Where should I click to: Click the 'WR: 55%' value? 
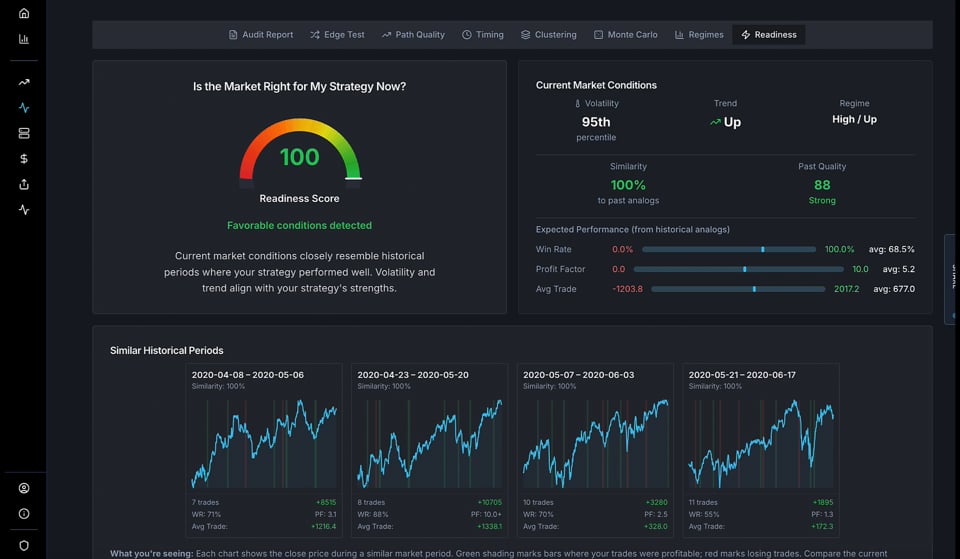[x=704, y=514]
